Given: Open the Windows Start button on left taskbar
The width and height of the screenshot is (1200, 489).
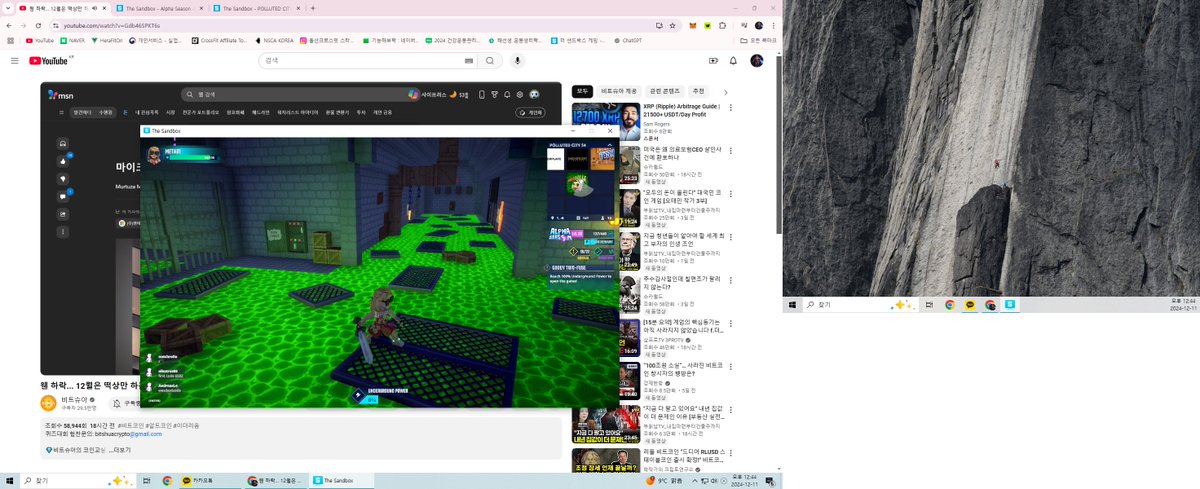Looking at the screenshot, I should [10, 481].
